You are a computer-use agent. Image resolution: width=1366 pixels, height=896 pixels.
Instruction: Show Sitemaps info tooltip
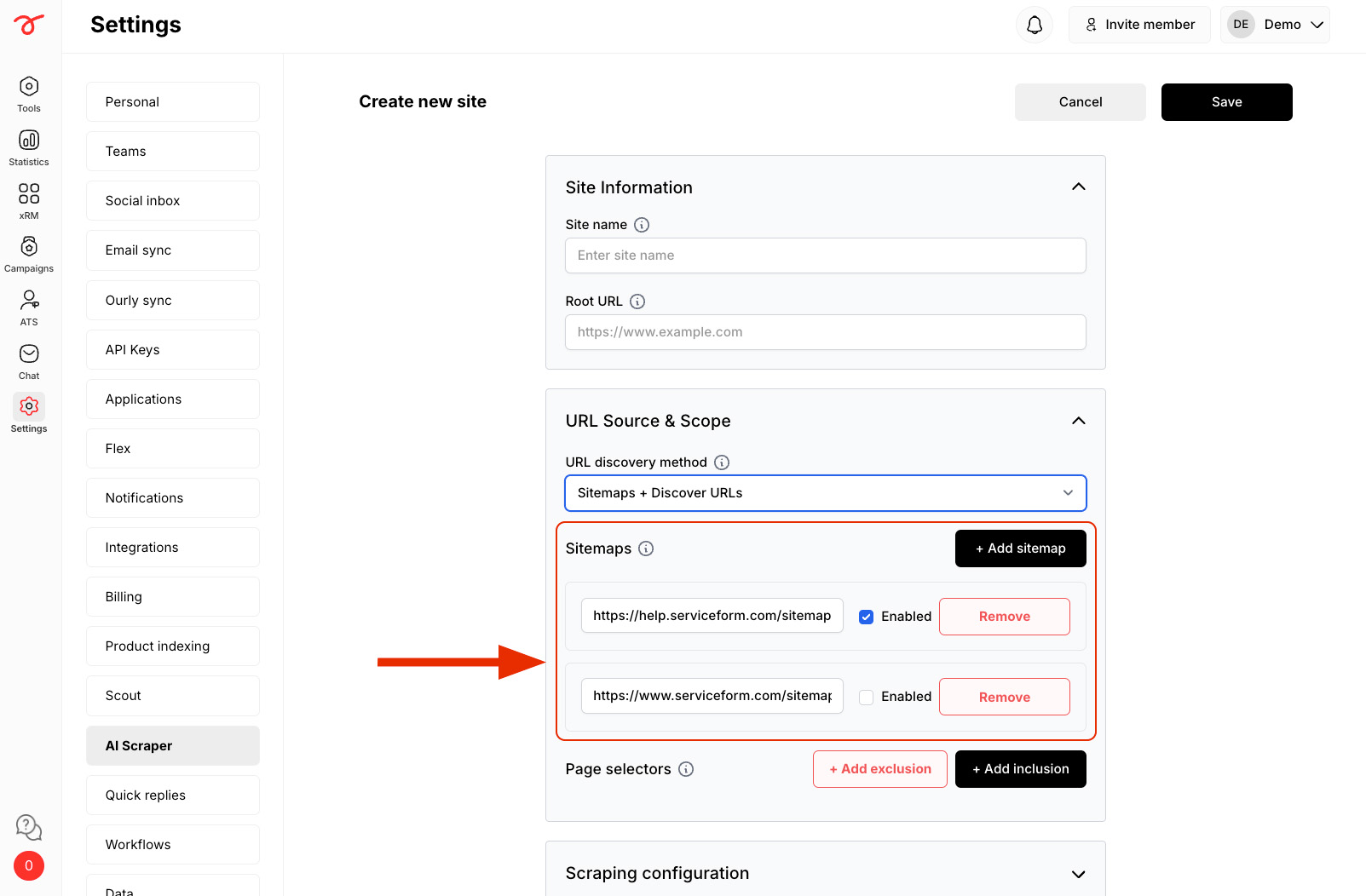click(646, 549)
